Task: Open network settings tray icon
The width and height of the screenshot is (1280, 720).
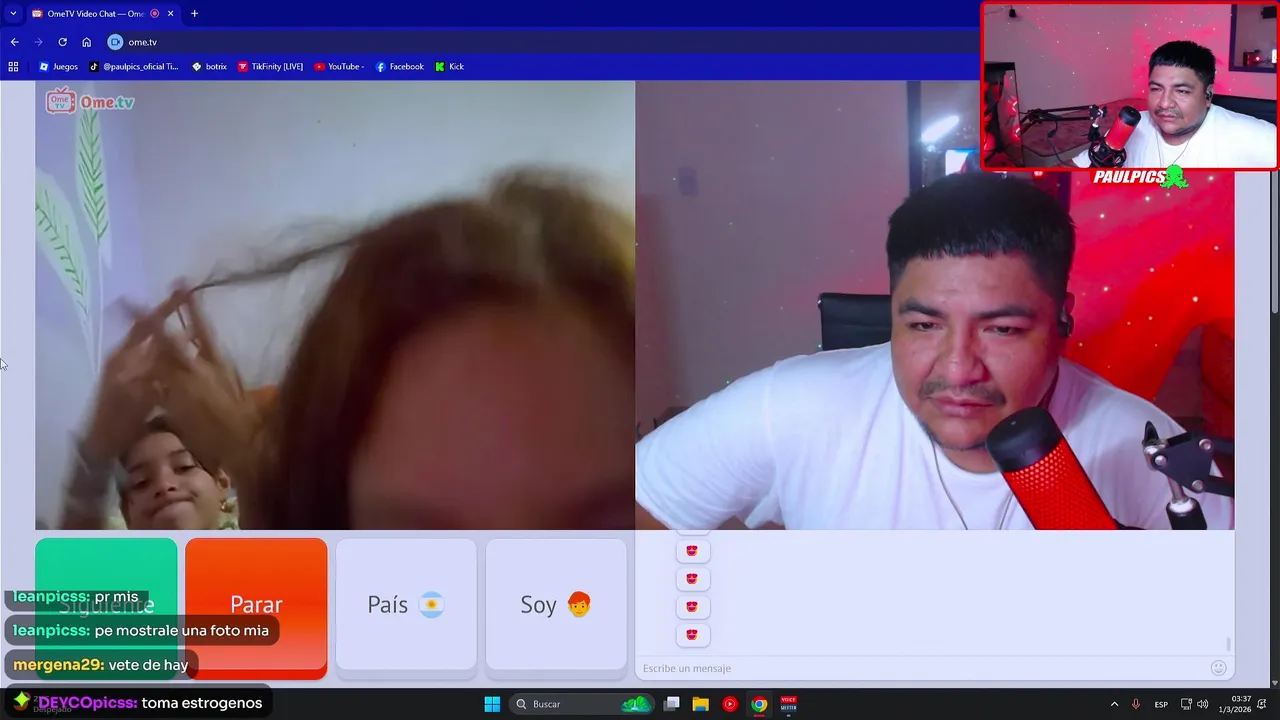Action: (1186, 704)
